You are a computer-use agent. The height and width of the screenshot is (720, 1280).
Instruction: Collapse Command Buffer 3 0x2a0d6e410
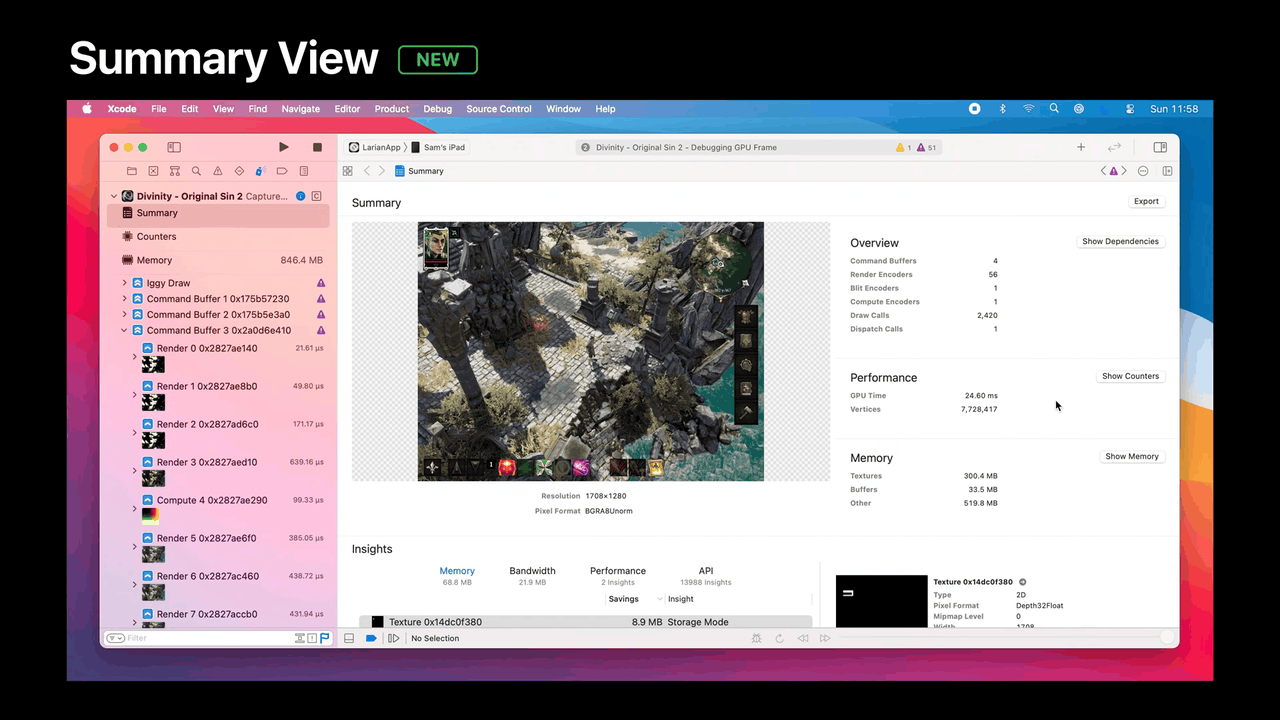(x=125, y=330)
